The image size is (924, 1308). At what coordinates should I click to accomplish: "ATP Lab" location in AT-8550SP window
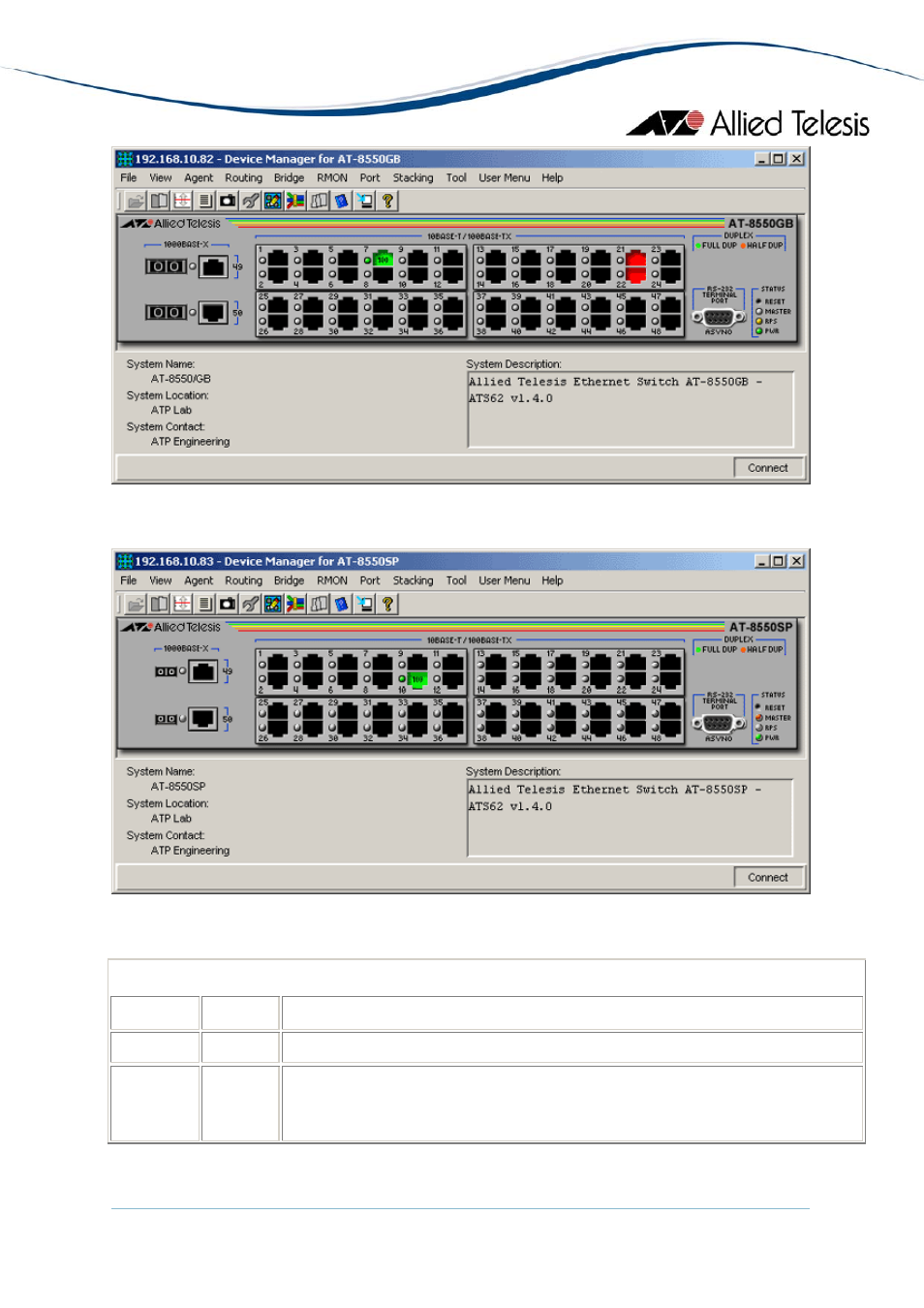tap(171, 819)
